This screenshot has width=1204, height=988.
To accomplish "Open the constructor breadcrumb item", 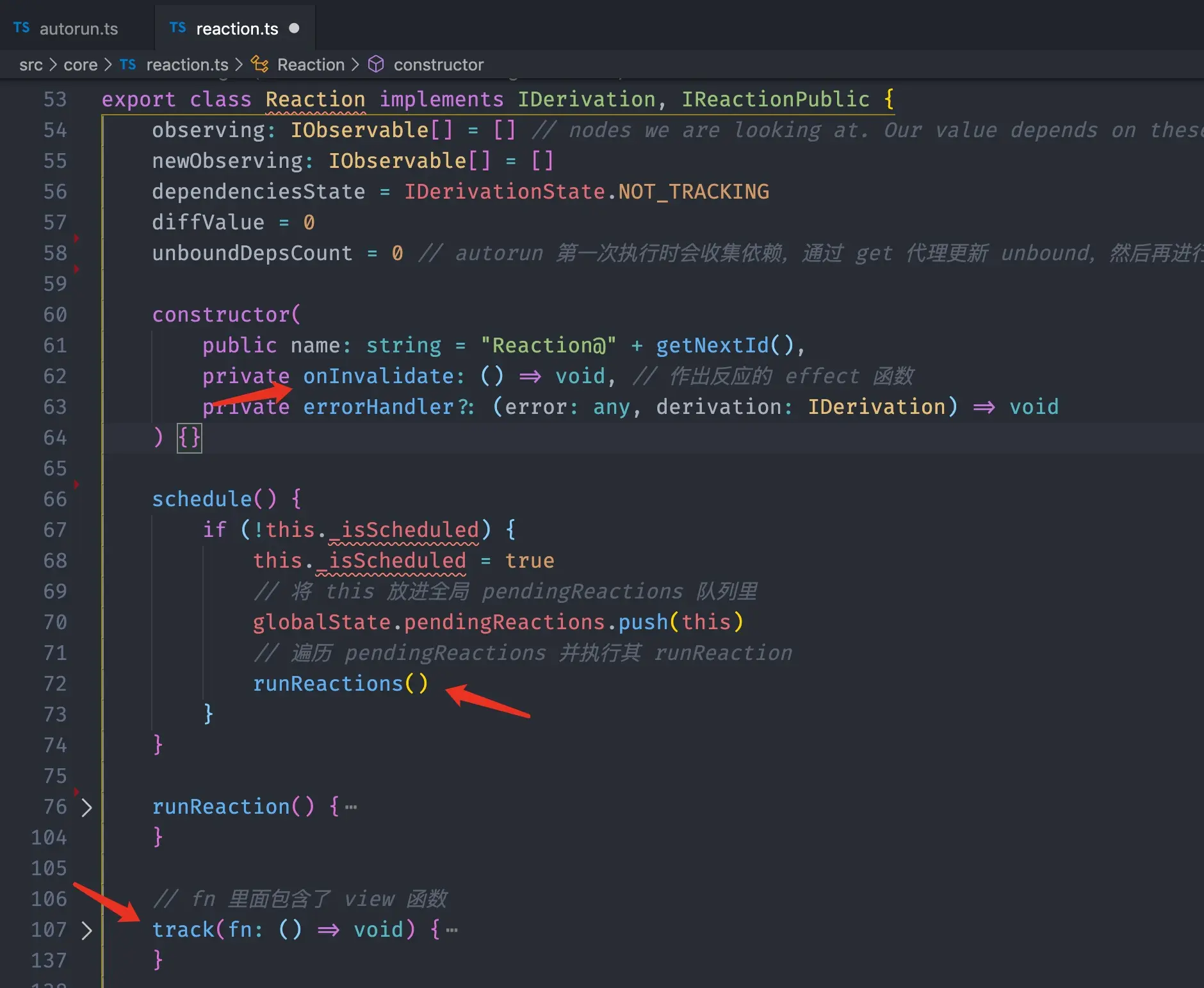I will pyautogui.click(x=439, y=65).
